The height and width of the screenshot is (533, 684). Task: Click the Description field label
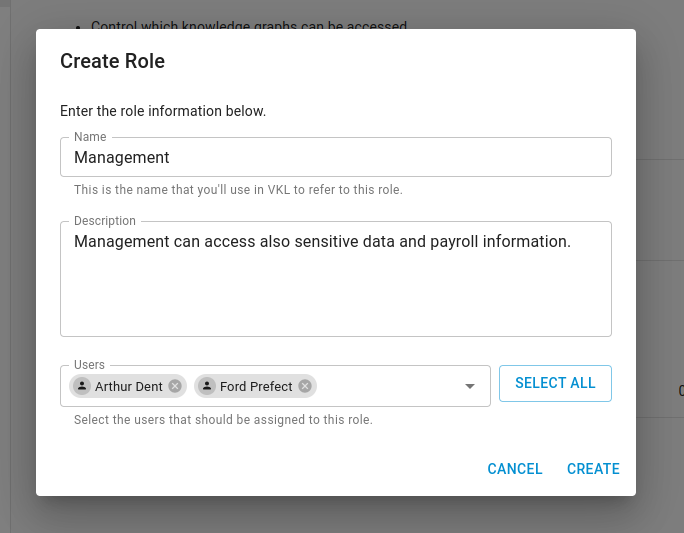pos(105,221)
